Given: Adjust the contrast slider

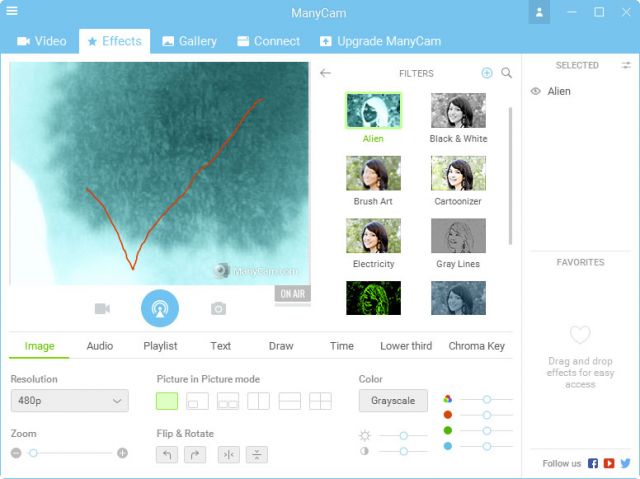Looking at the screenshot, I should tap(404, 451).
